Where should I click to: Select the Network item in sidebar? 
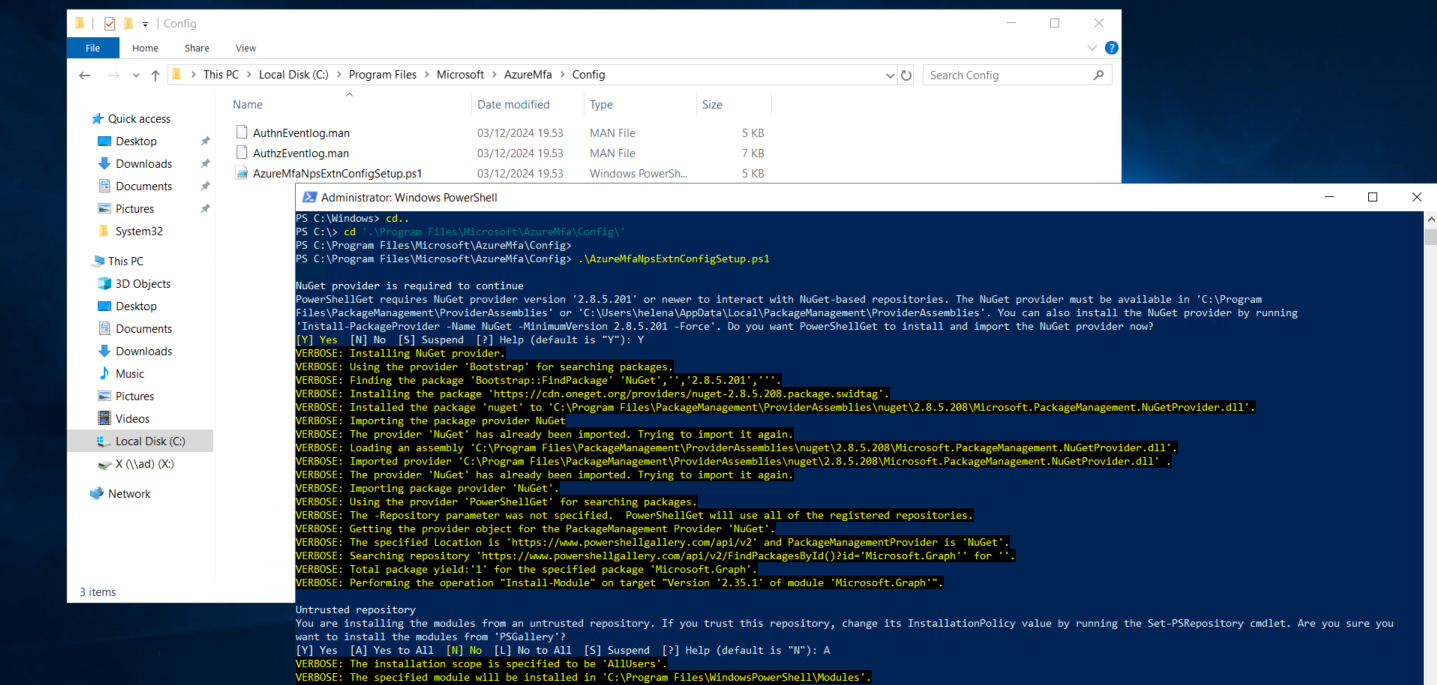(129, 493)
